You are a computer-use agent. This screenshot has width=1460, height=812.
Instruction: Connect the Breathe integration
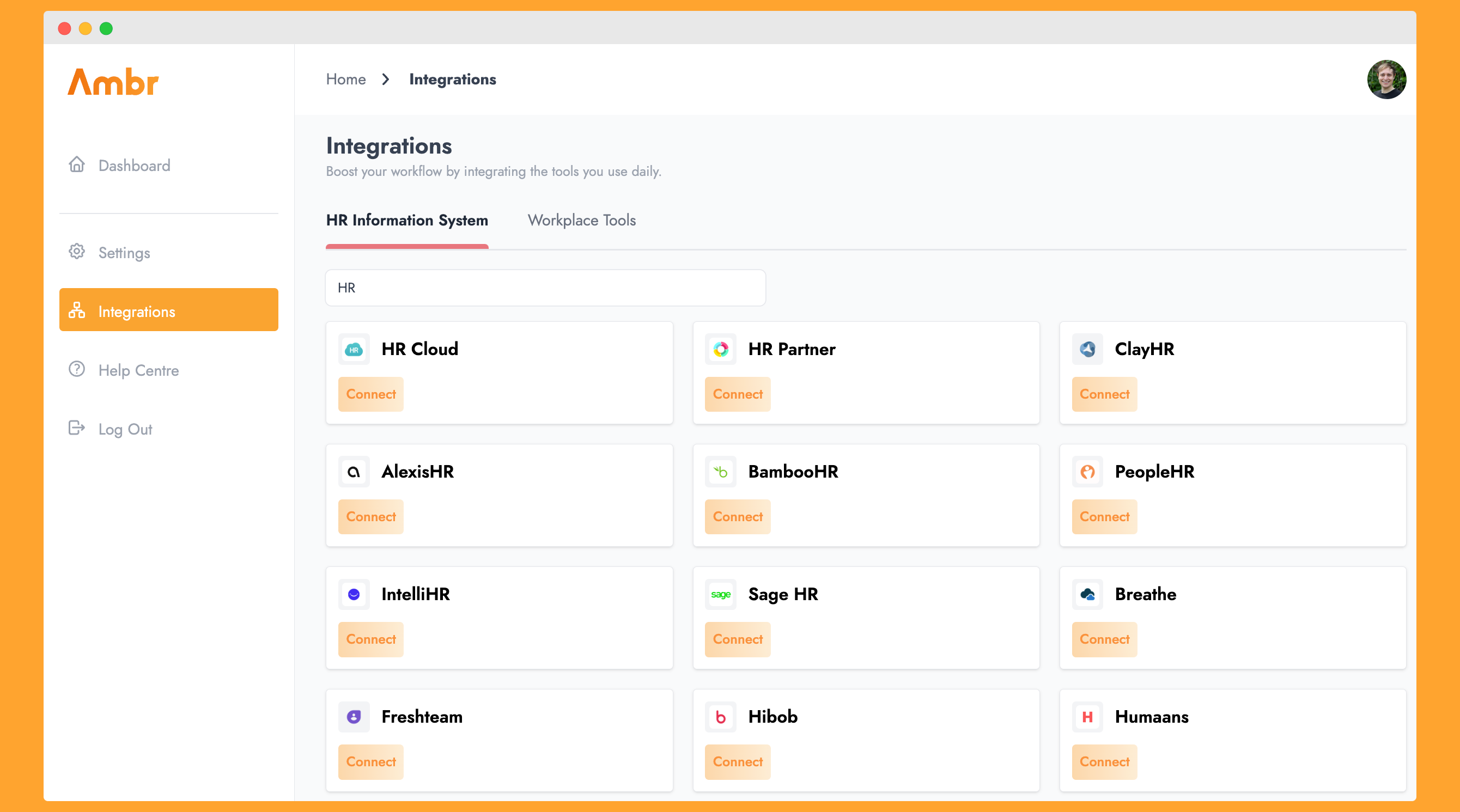click(1104, 639)
